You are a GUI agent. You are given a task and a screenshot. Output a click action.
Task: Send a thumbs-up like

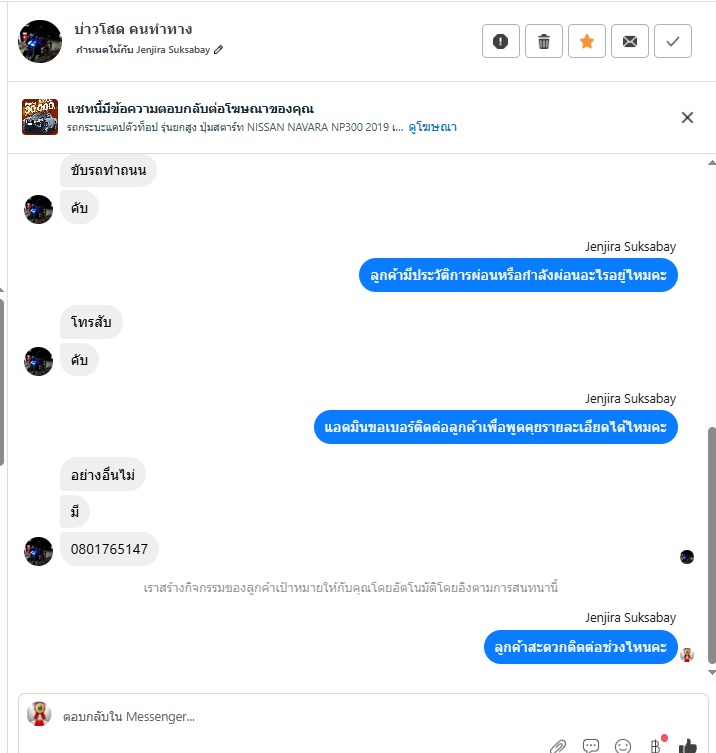coord(688,746)
